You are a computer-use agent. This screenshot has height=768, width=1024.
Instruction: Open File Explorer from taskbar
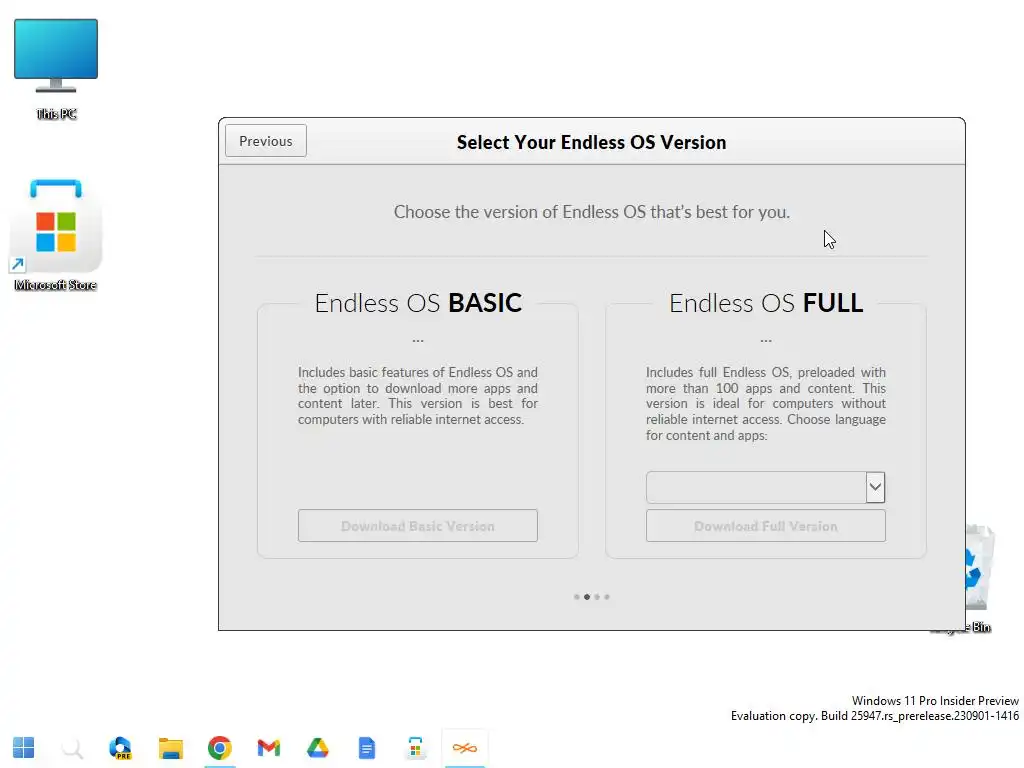(x=170, y=748)
